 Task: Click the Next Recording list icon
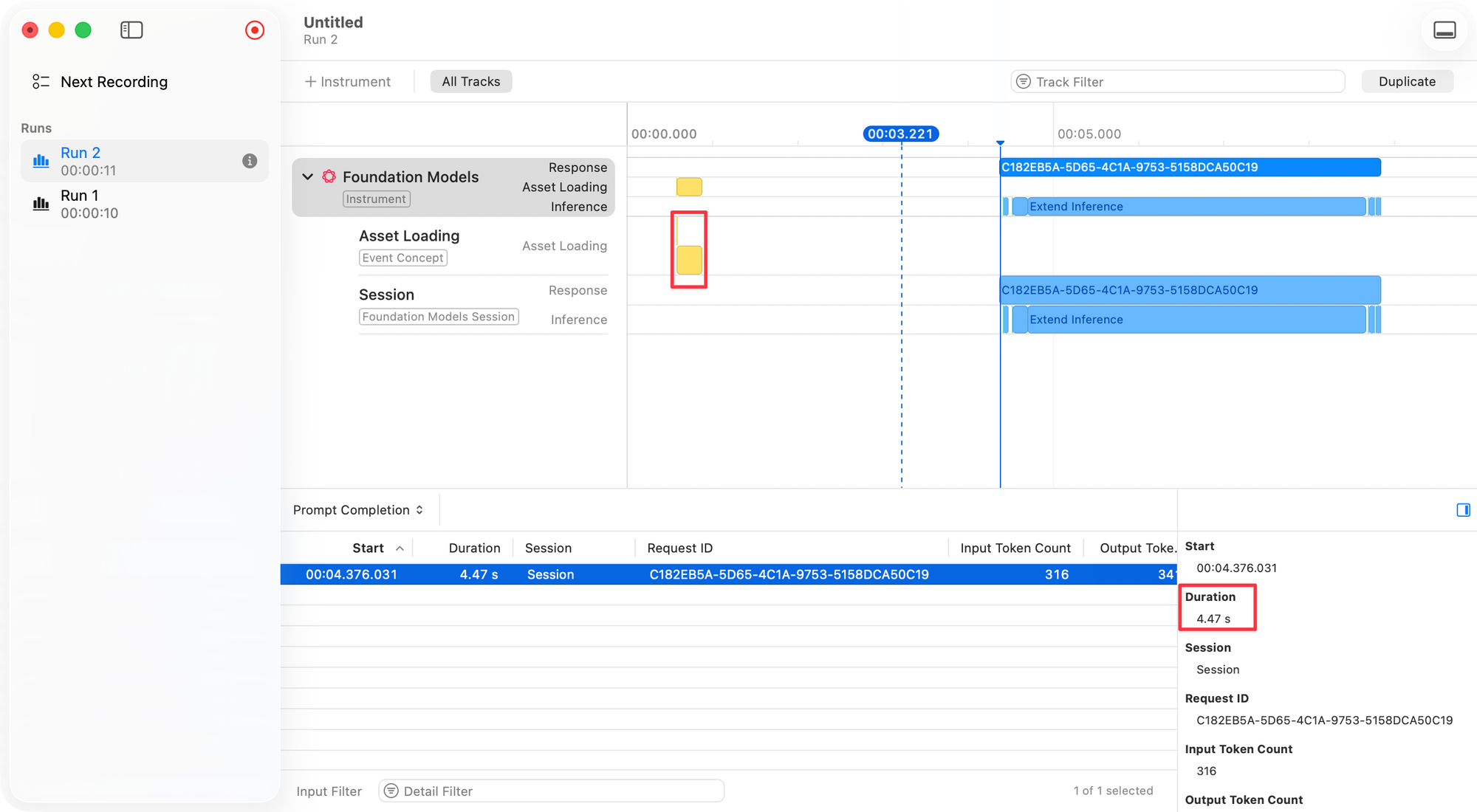(x=41, y=82)
